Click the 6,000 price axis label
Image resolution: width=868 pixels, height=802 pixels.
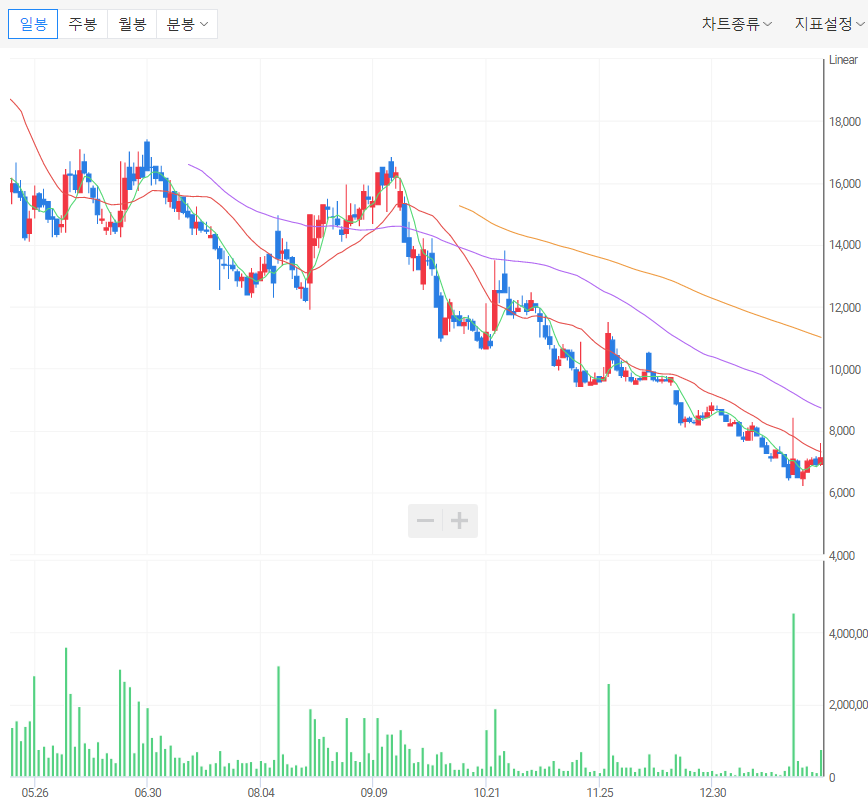click(841, 493)
